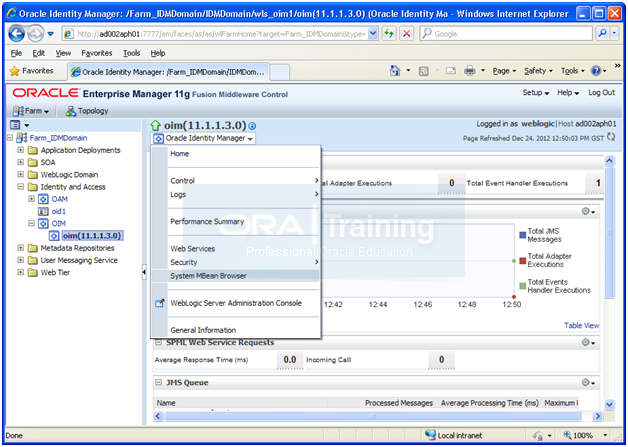Click gear options icon above the chart legend
Screen dimensions: 628x447
588,211
